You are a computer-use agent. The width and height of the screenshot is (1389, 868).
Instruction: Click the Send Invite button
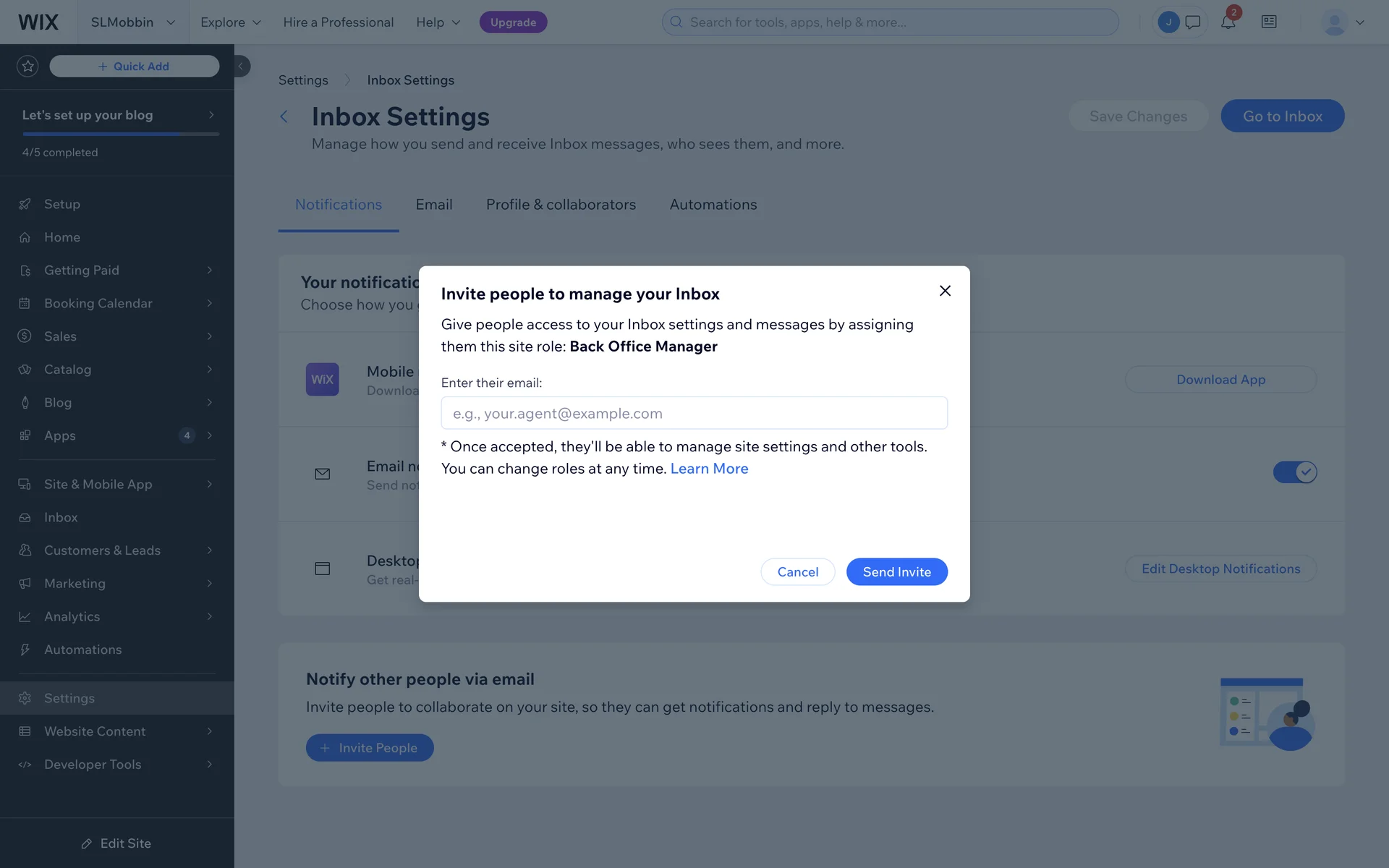pos(896,572)
